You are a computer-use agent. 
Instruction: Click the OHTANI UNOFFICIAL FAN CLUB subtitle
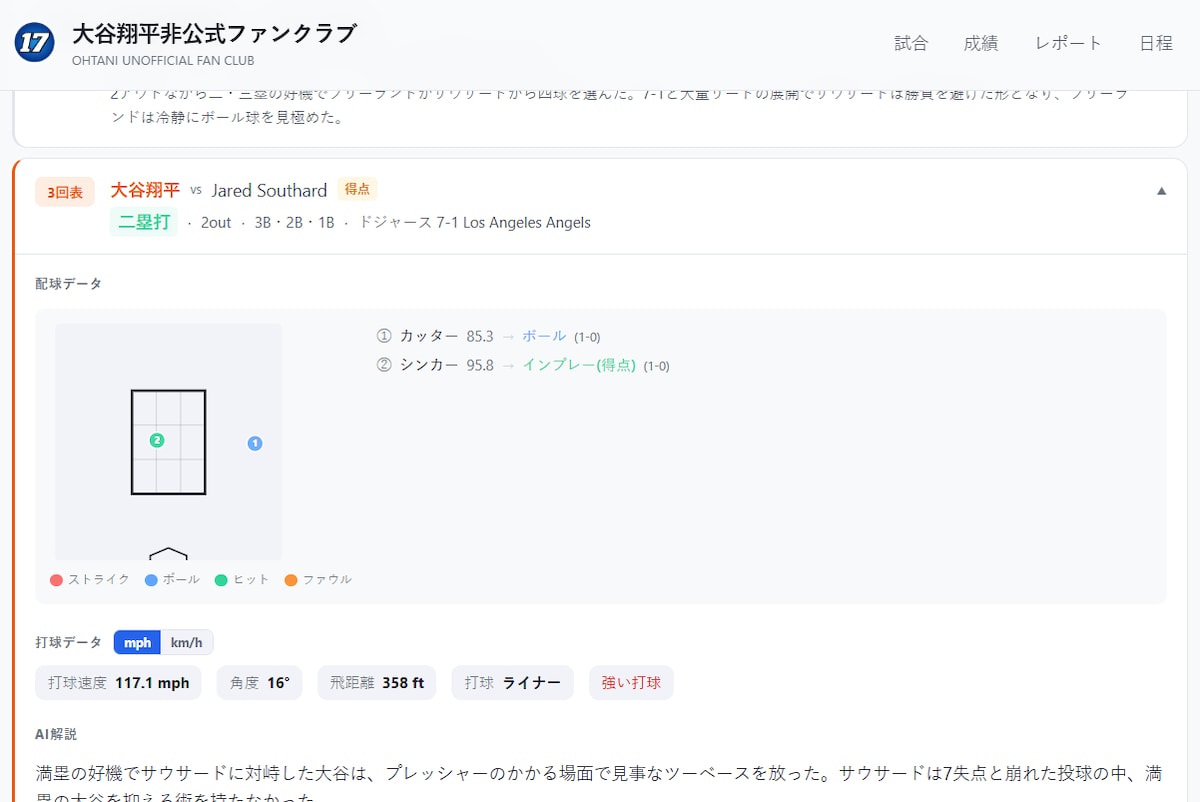pos(163,60)
